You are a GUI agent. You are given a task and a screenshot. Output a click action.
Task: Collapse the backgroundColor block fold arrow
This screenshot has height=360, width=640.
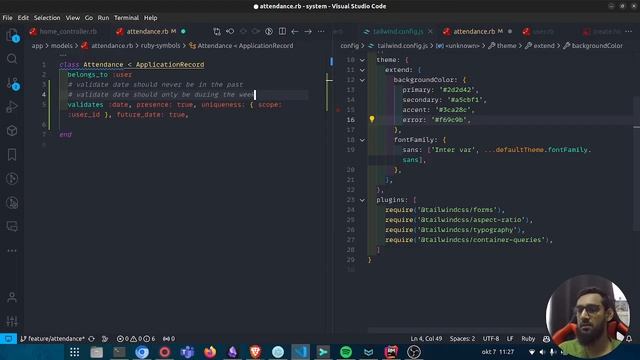coord(362,80)
